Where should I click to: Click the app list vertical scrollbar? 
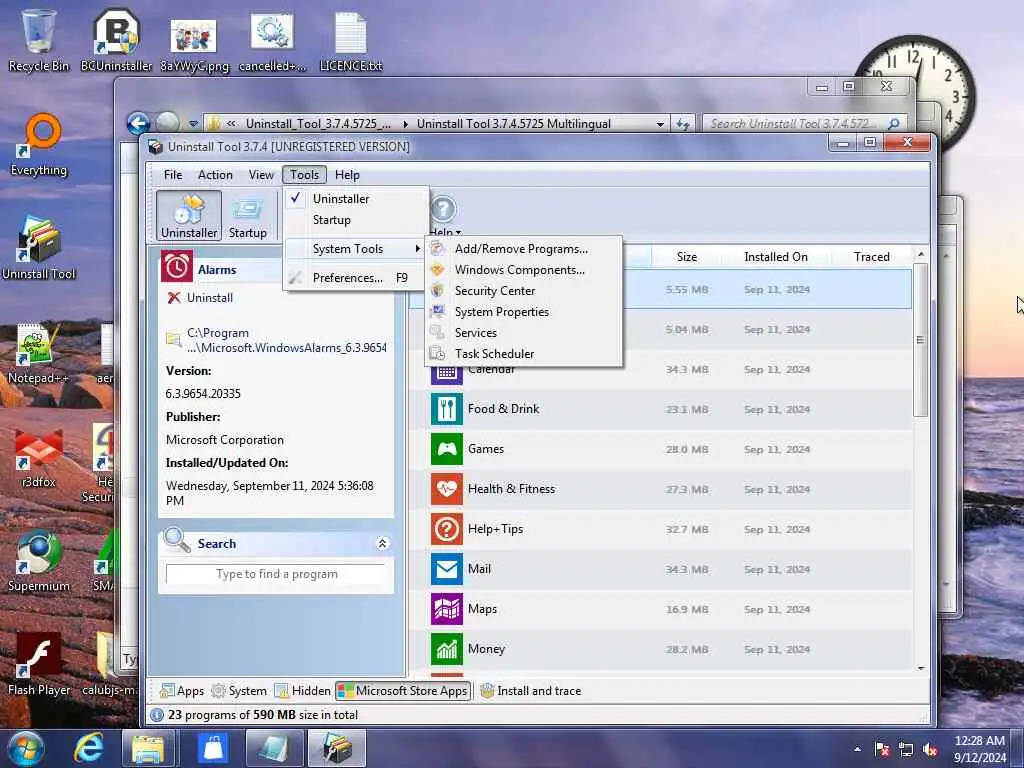click(920, 340)
